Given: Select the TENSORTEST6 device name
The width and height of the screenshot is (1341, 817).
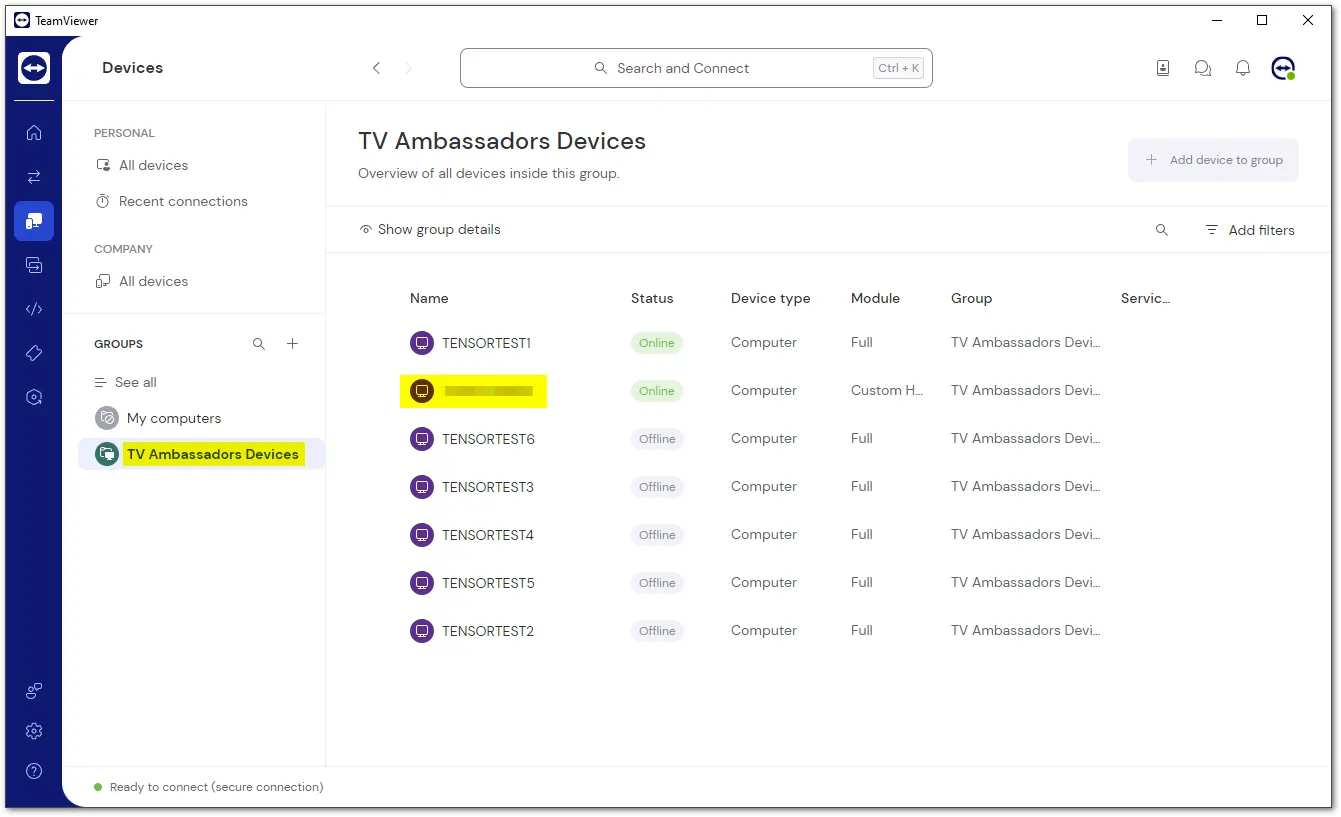Looking at the screenshot, I should [x=488, y=439].
